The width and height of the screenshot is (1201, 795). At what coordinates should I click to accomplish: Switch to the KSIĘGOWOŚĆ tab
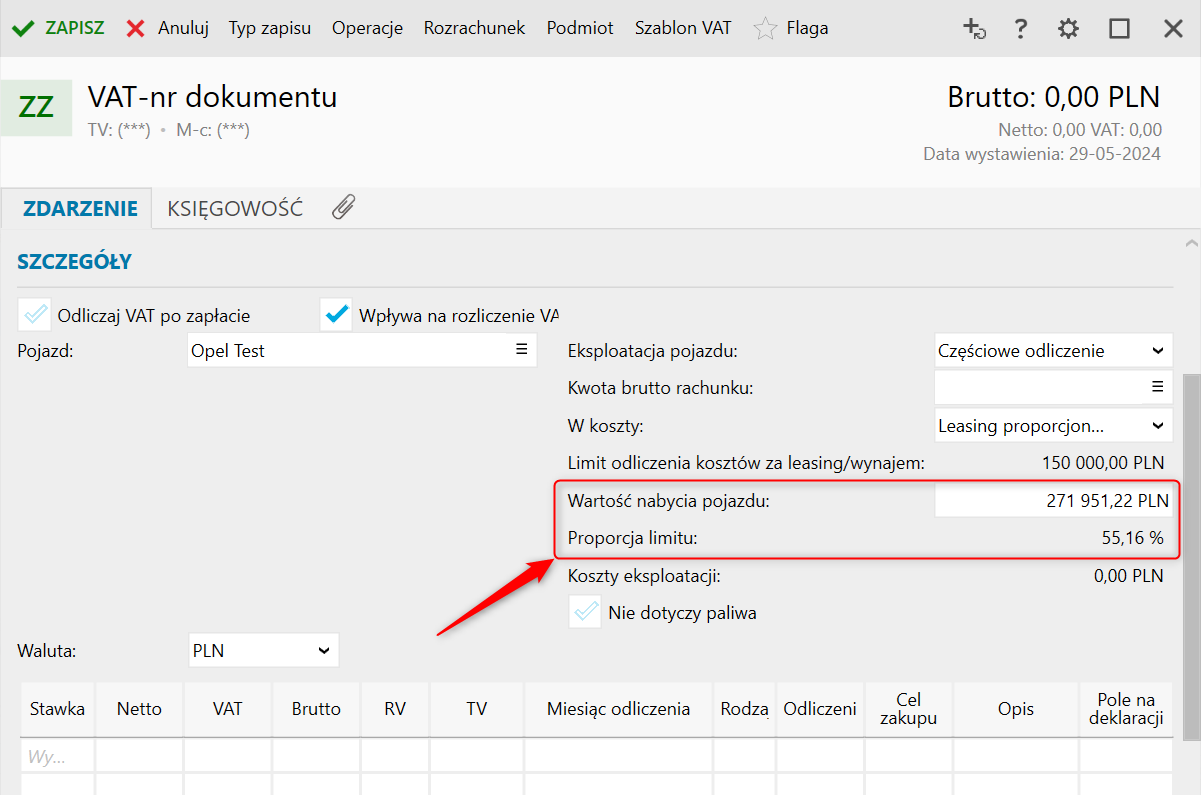235,209
